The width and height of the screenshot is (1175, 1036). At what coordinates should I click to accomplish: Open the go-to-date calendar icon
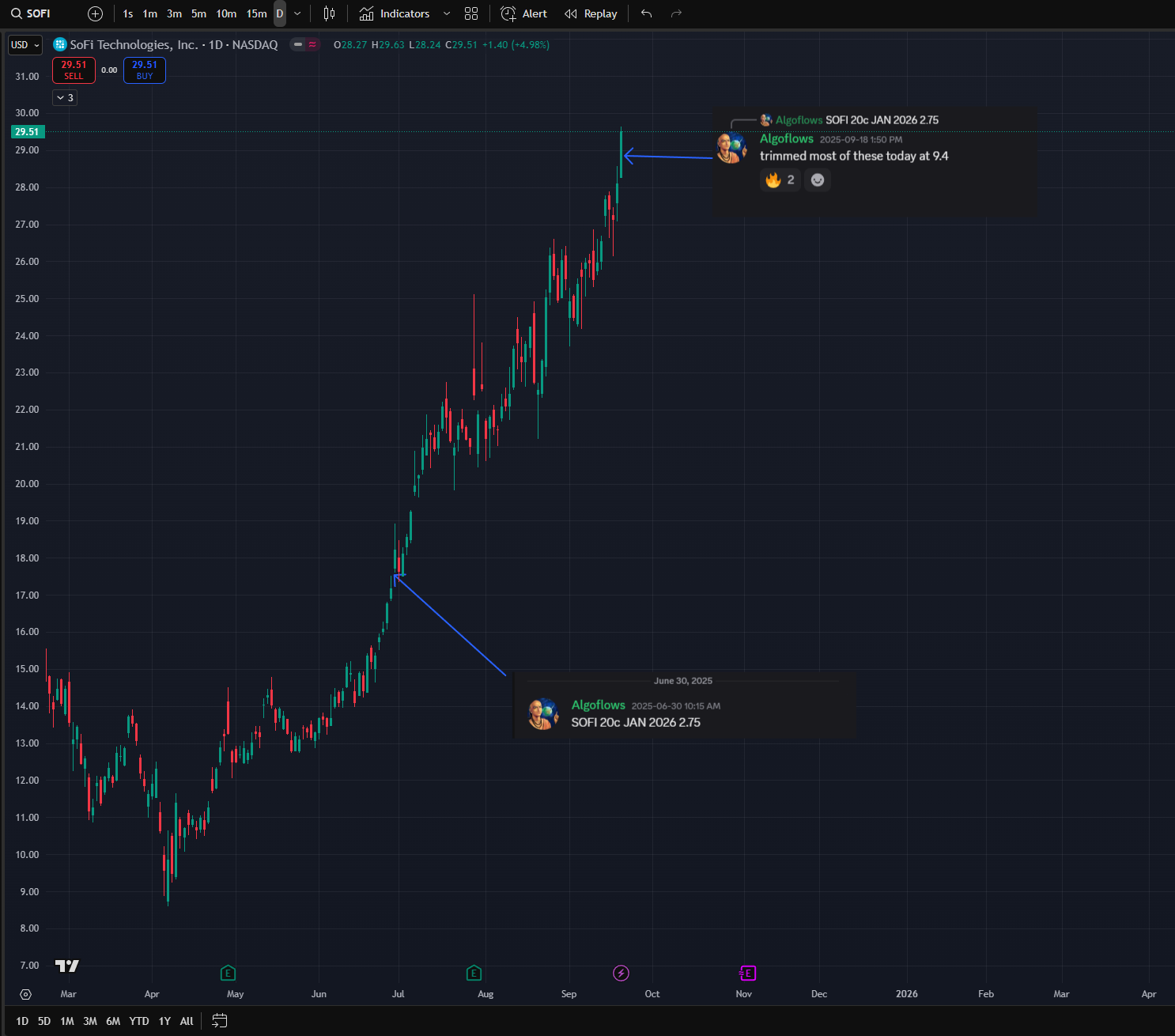pos(220,1021)
